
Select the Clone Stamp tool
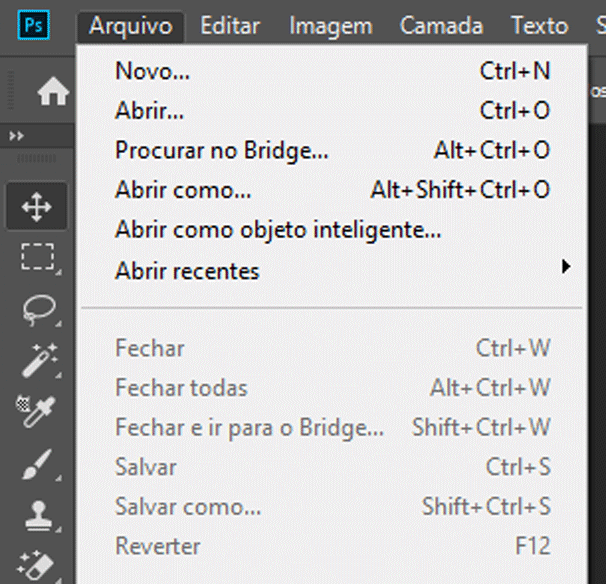coord(37,514)
